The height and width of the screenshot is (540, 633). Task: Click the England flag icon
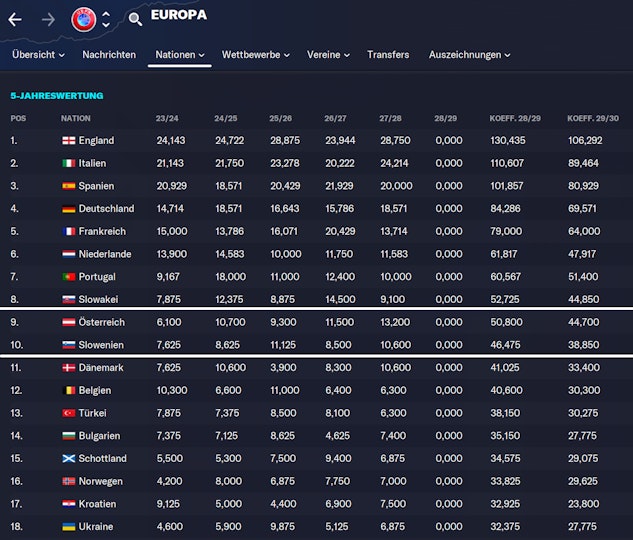[68, 141]
